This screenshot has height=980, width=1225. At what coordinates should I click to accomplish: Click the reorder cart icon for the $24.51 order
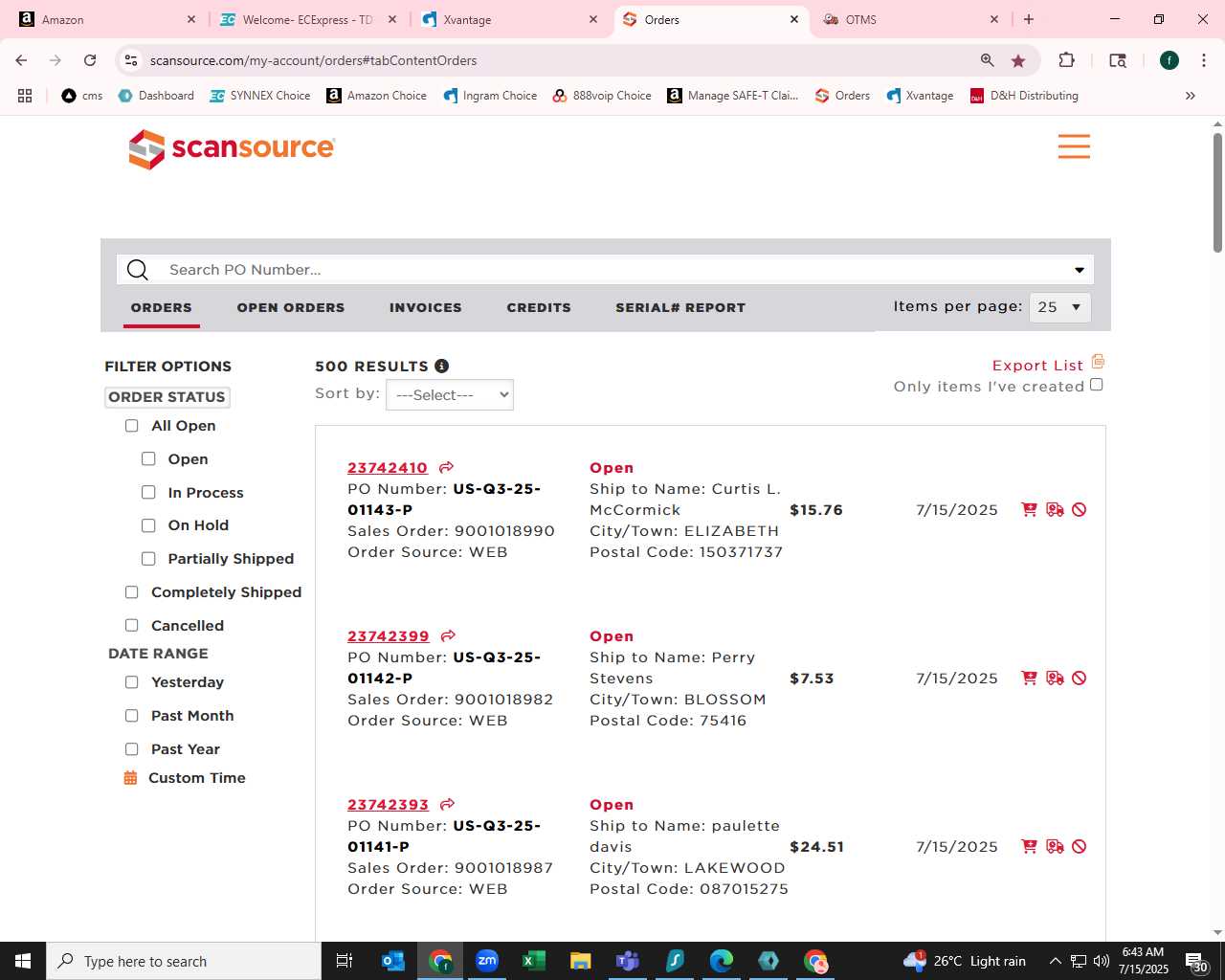(1029, 847)
